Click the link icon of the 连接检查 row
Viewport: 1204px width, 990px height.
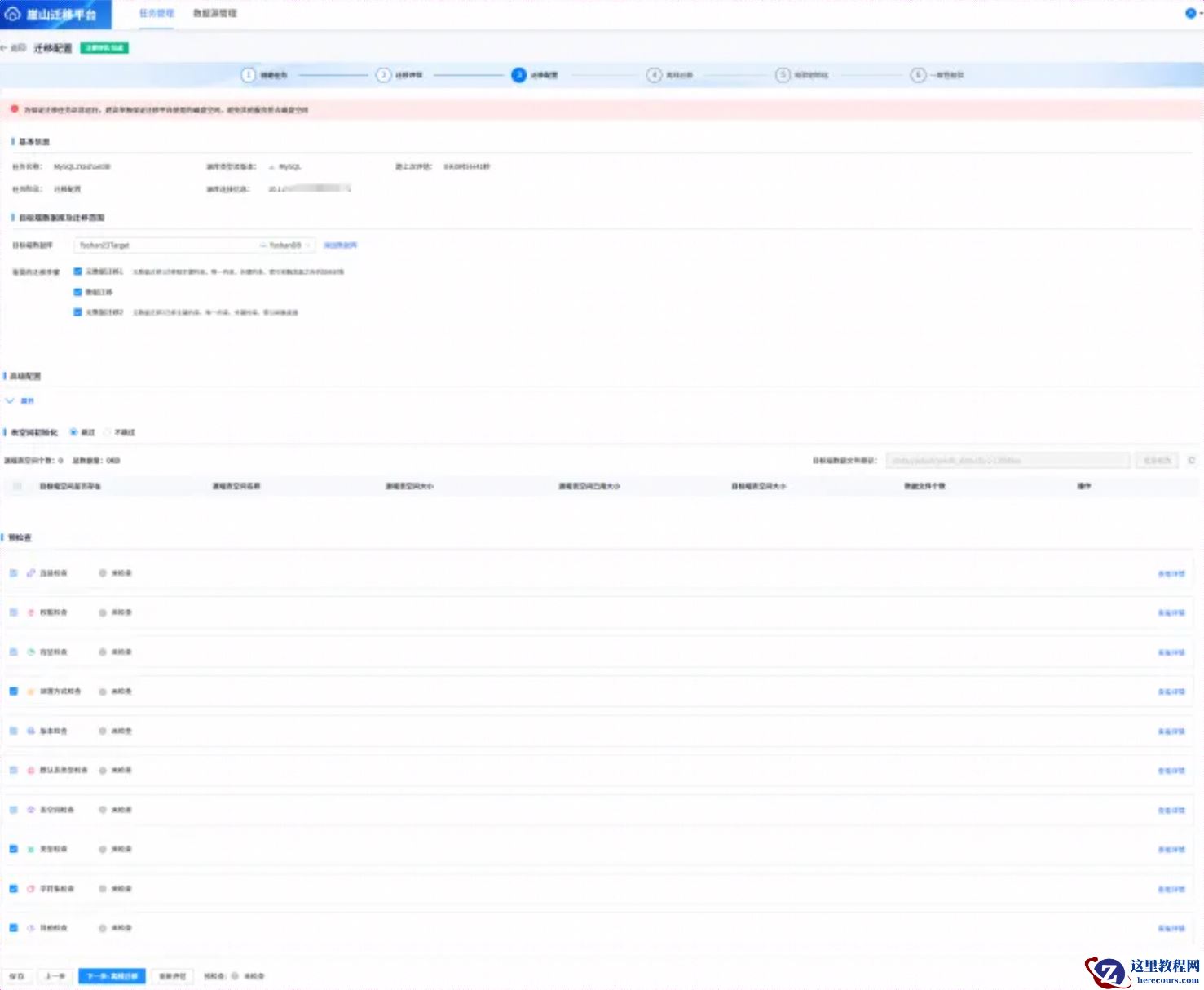(31, 573)
